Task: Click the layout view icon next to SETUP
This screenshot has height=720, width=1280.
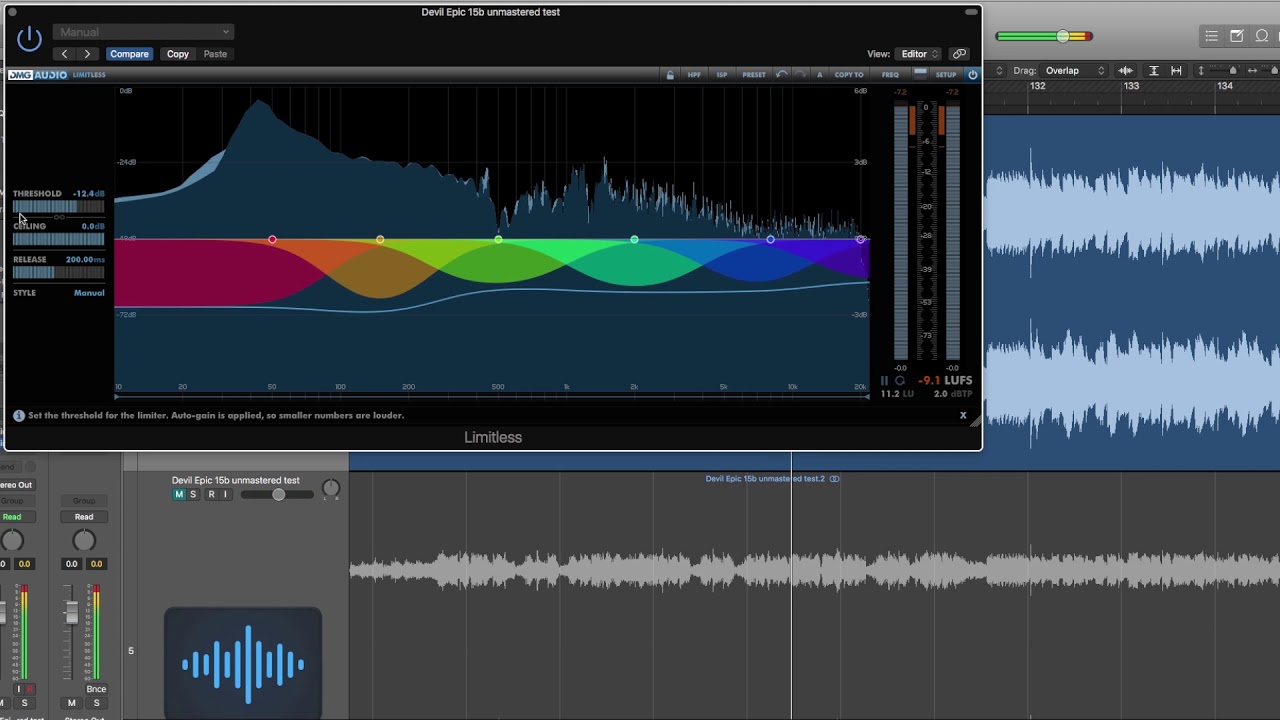Action: tap(920, 73)
